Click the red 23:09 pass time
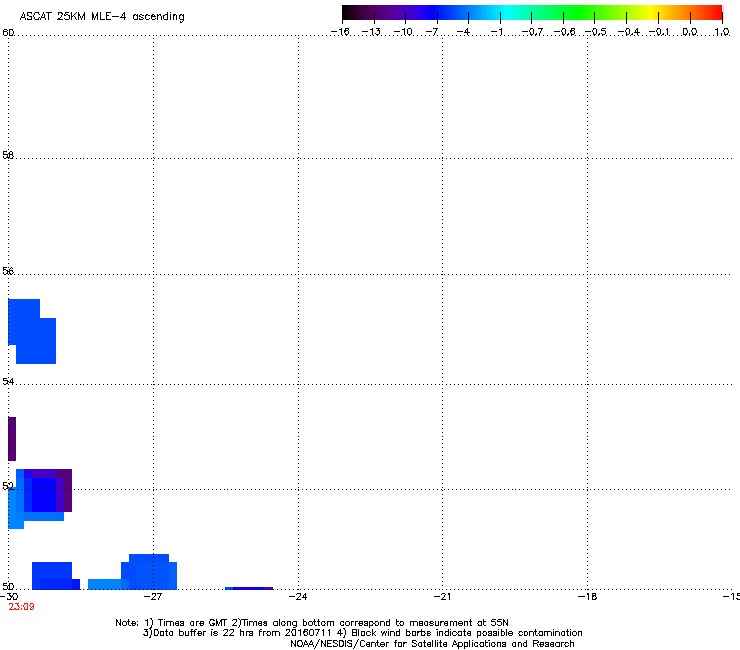740x650 pixels. pos(21,607)
